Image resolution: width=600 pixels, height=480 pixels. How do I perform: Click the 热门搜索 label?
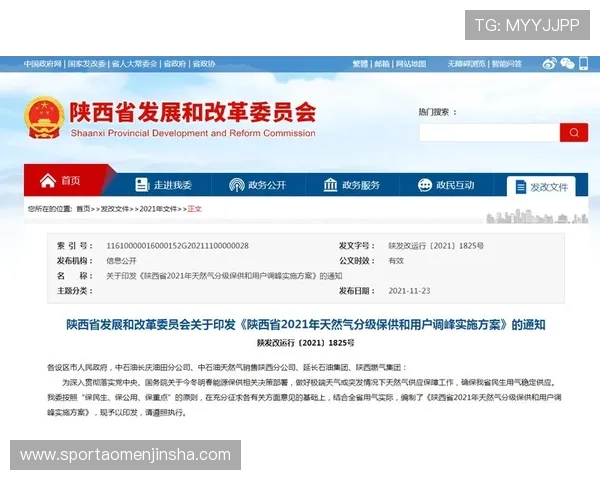(437, 112)
